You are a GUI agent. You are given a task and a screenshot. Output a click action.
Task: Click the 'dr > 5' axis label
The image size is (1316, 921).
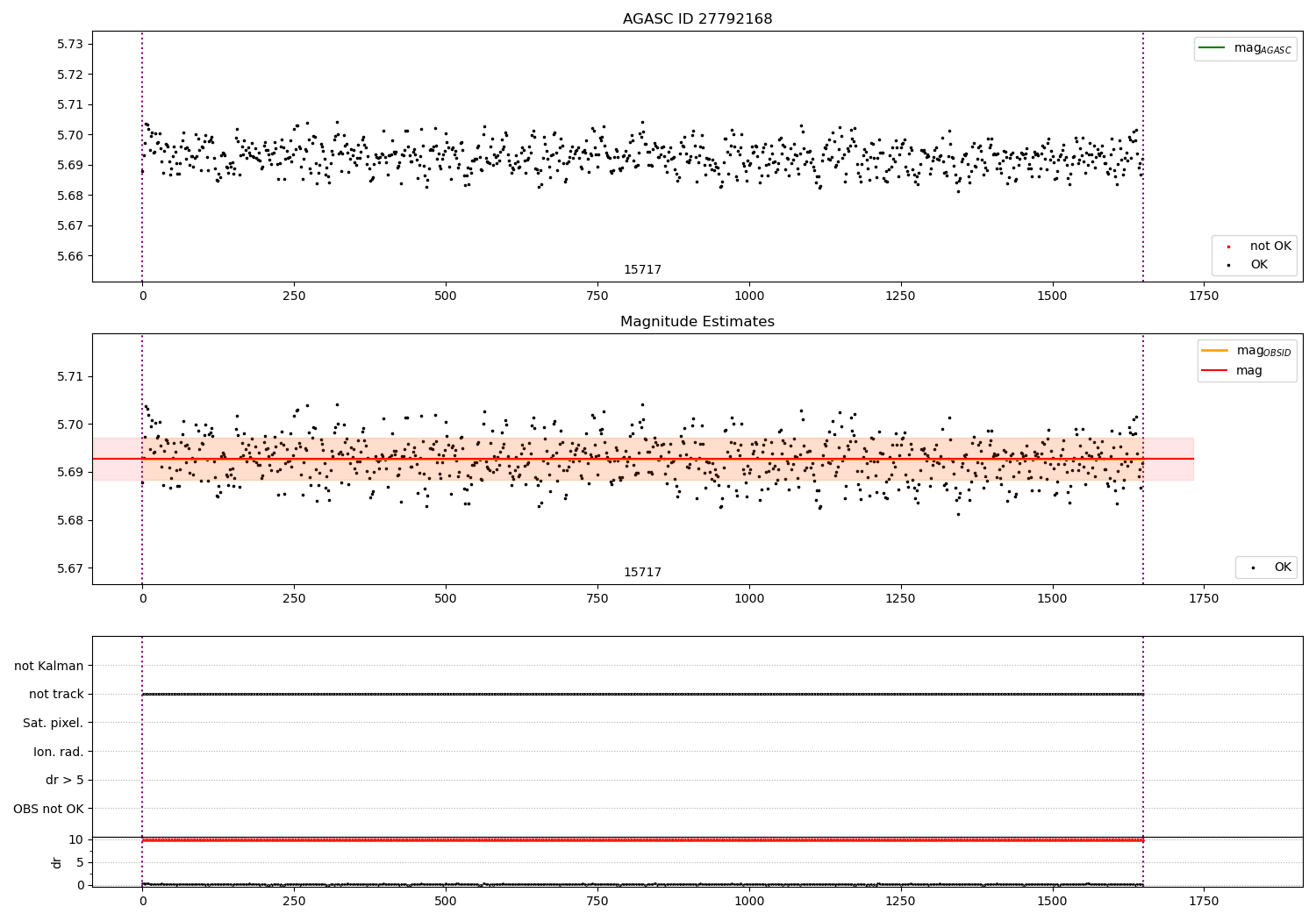(x=65, y=780)
